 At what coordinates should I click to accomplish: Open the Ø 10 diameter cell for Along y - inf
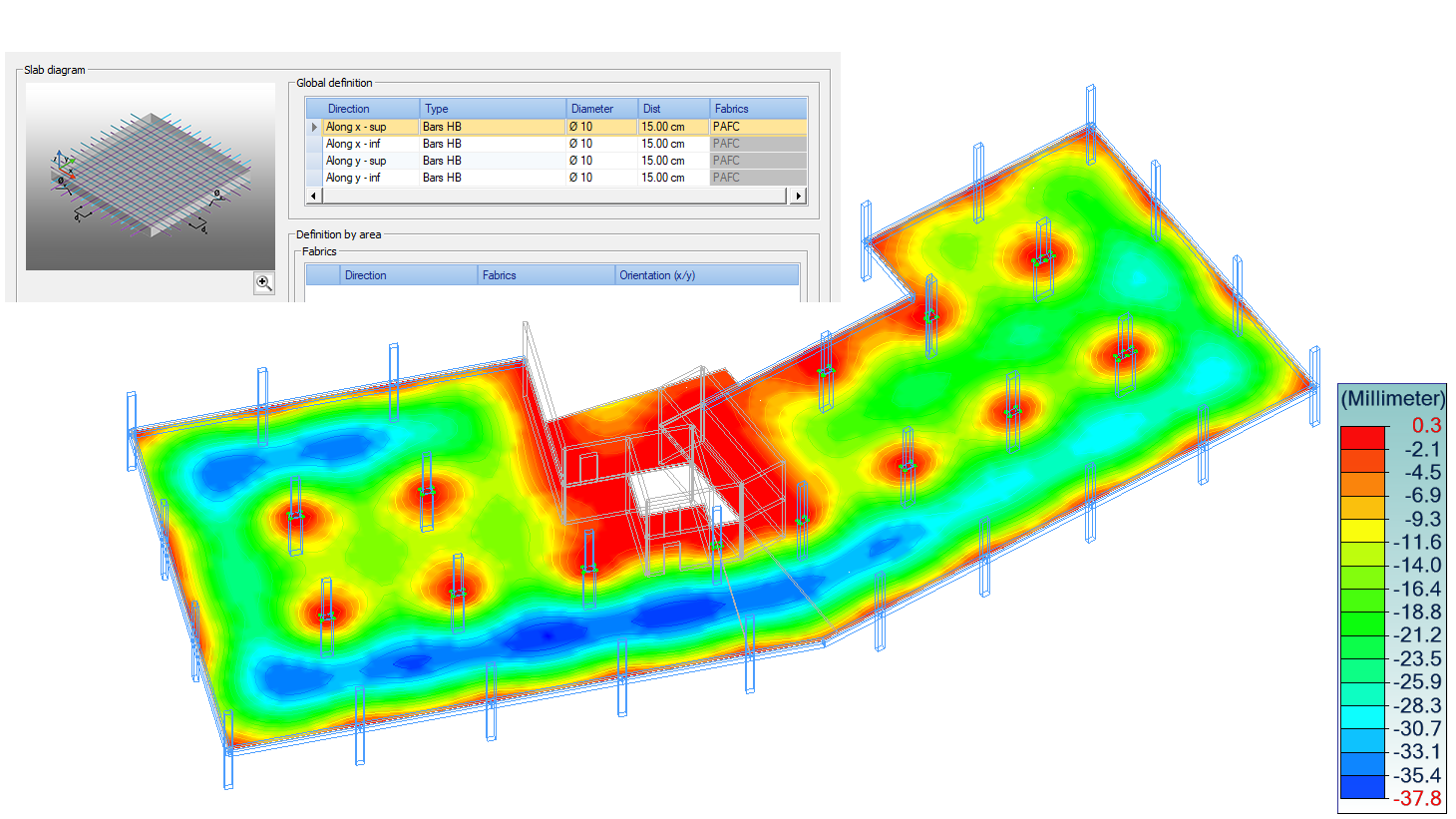coord(602,178)
